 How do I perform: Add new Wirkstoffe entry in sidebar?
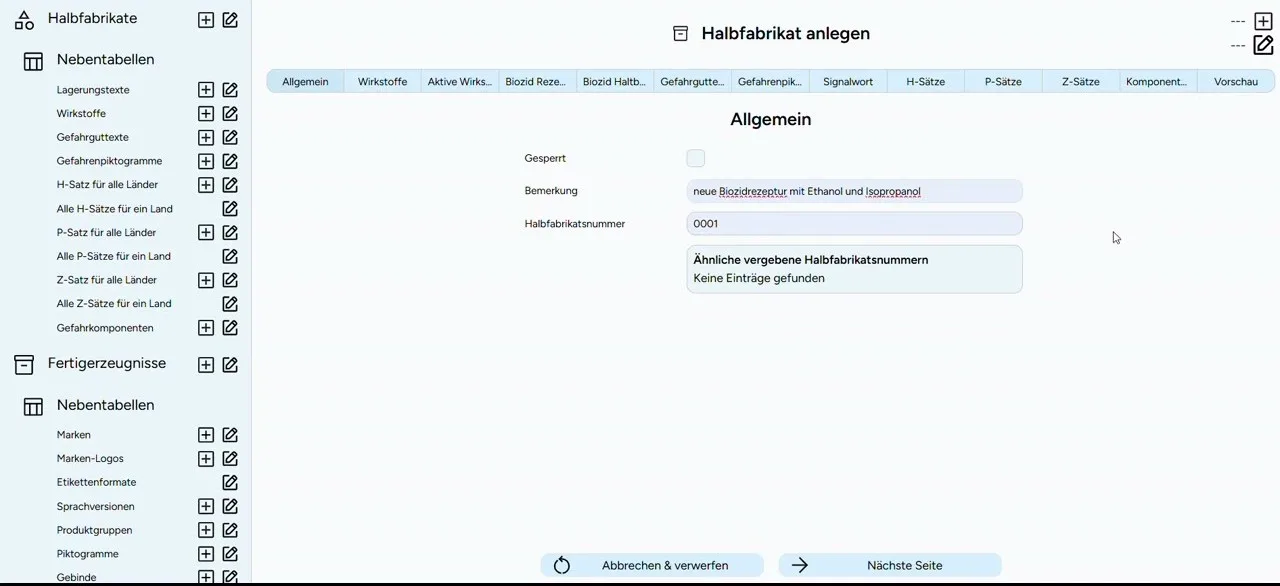[x=206, y=114]
